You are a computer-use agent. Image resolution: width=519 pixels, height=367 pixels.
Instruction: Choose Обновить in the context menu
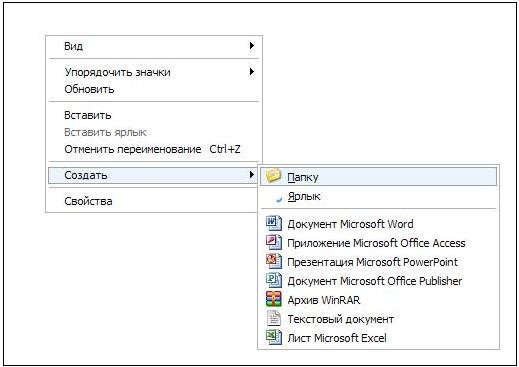point(154,89)
